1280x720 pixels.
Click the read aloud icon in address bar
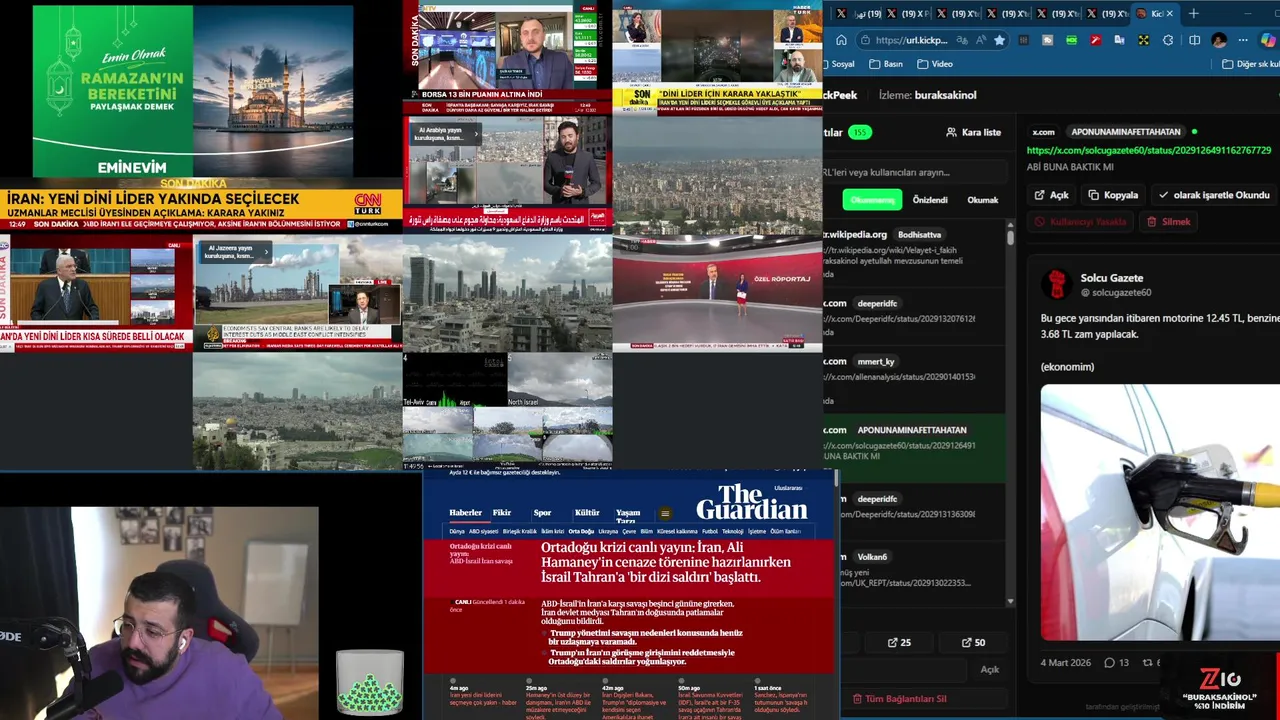(x=980, y=40)
